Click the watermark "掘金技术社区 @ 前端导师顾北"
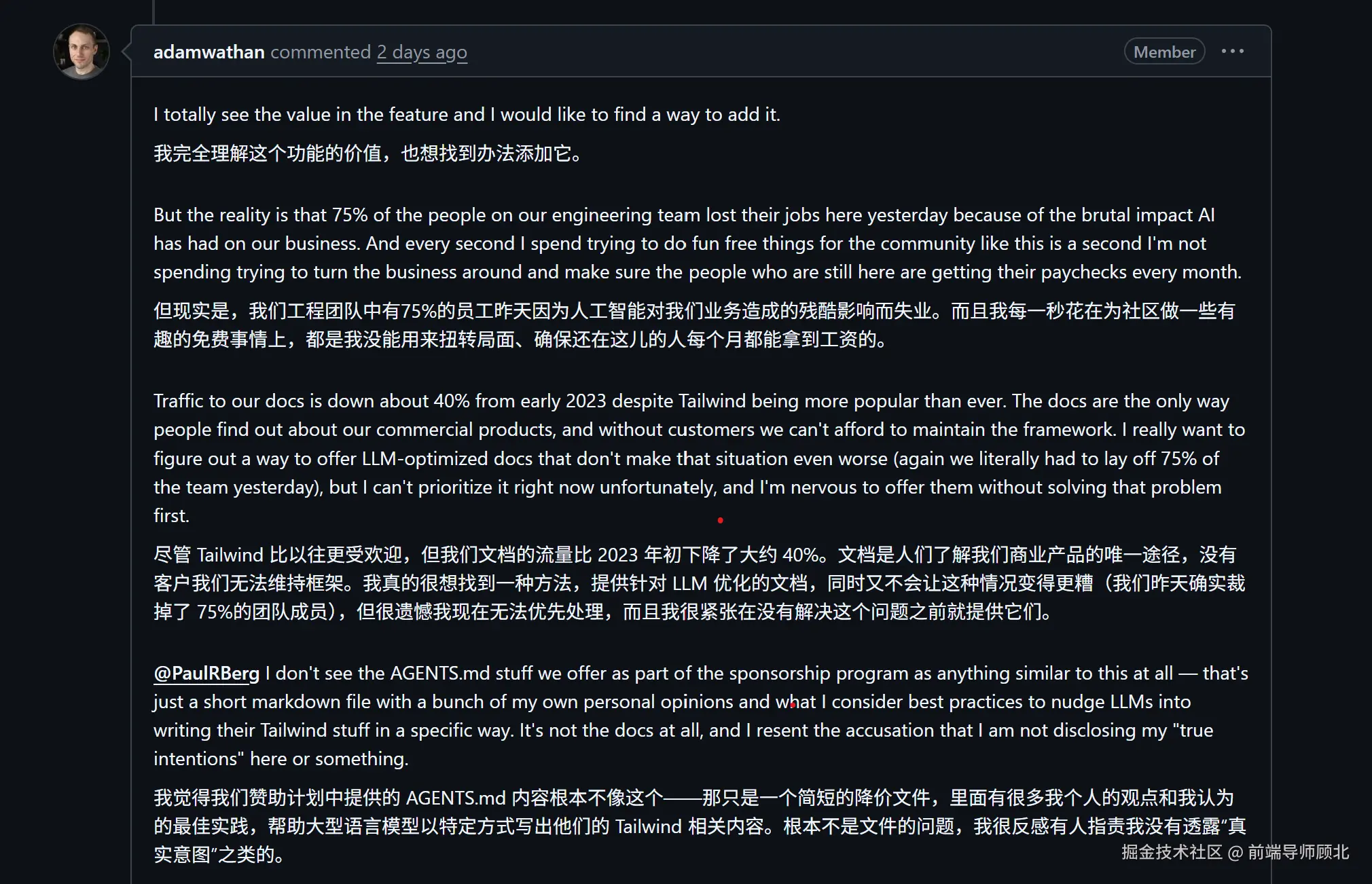 tap(1235, 851)
